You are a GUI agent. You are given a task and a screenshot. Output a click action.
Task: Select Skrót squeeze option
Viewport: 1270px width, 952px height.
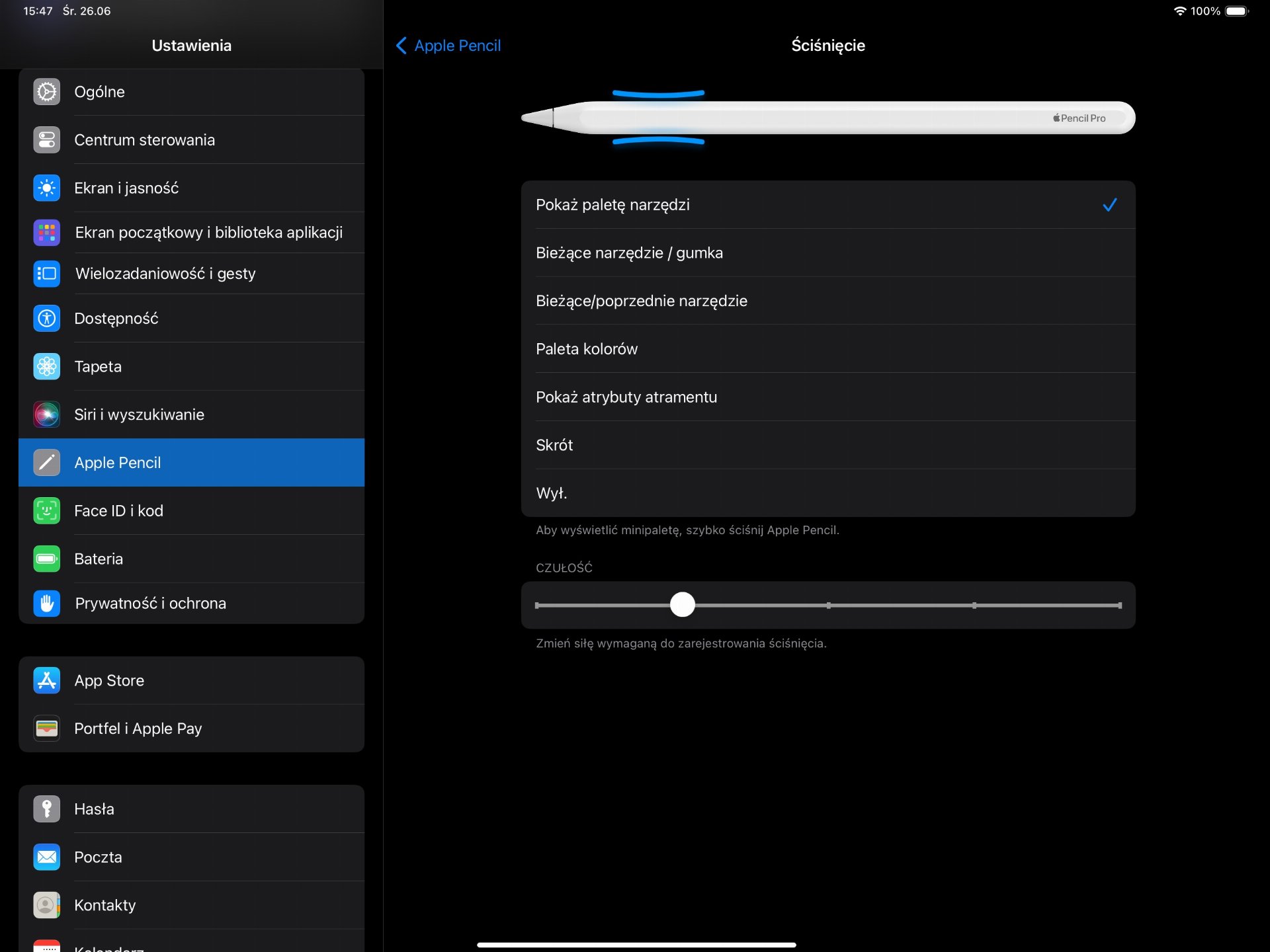click(828, 446)
